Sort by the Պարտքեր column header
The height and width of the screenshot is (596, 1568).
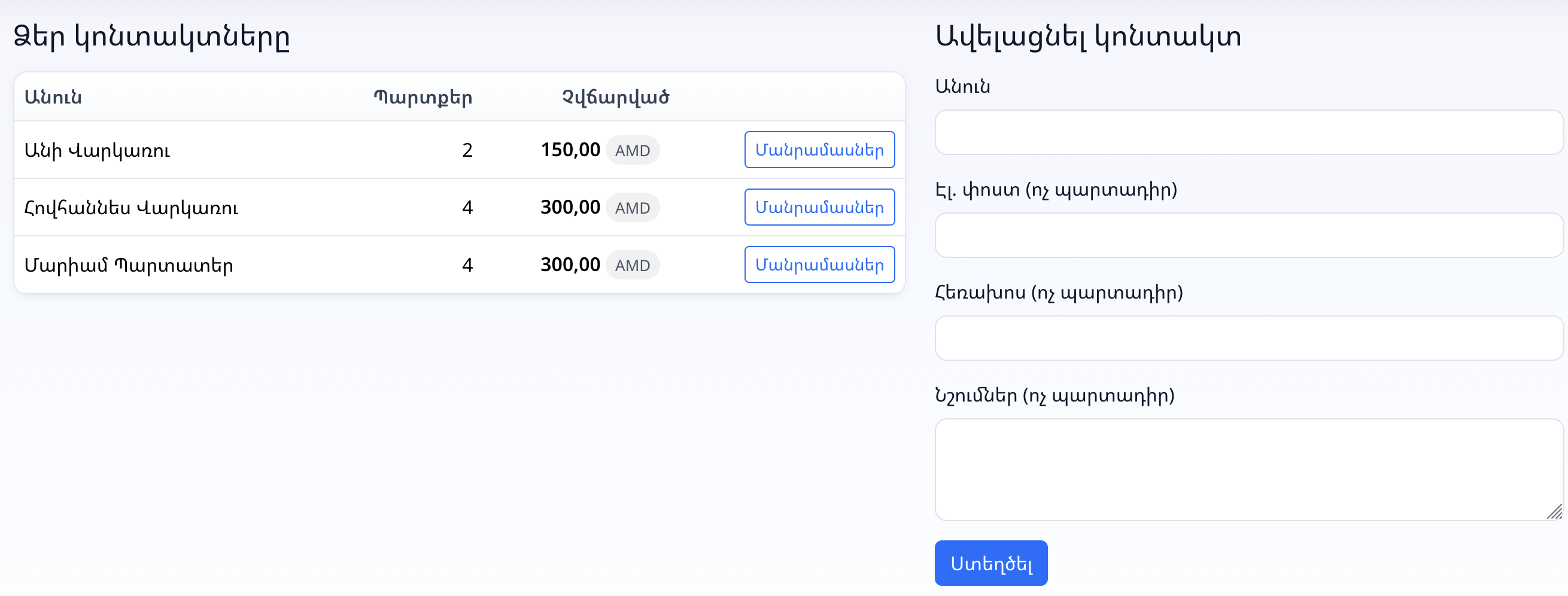[x=423, y=96]
